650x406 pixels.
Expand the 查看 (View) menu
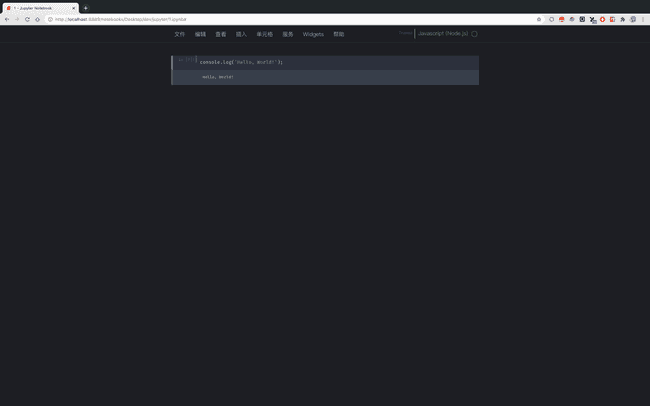click(221, 34)
